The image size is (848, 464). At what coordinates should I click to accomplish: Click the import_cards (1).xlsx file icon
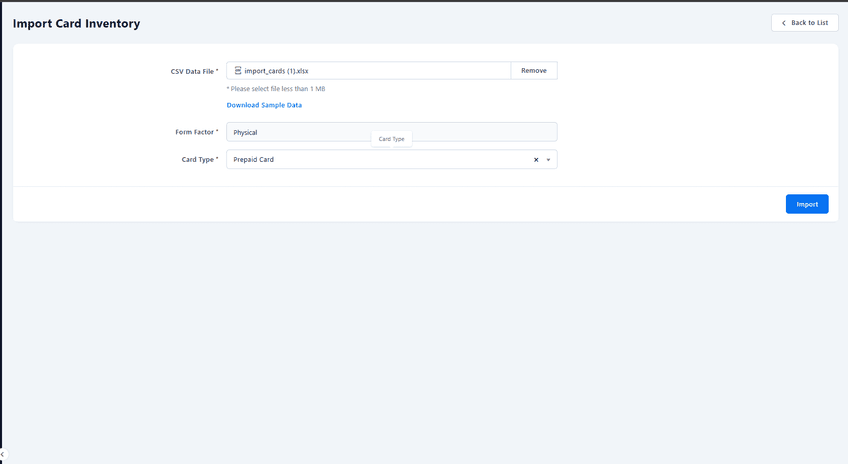click(x=237, y=71)
